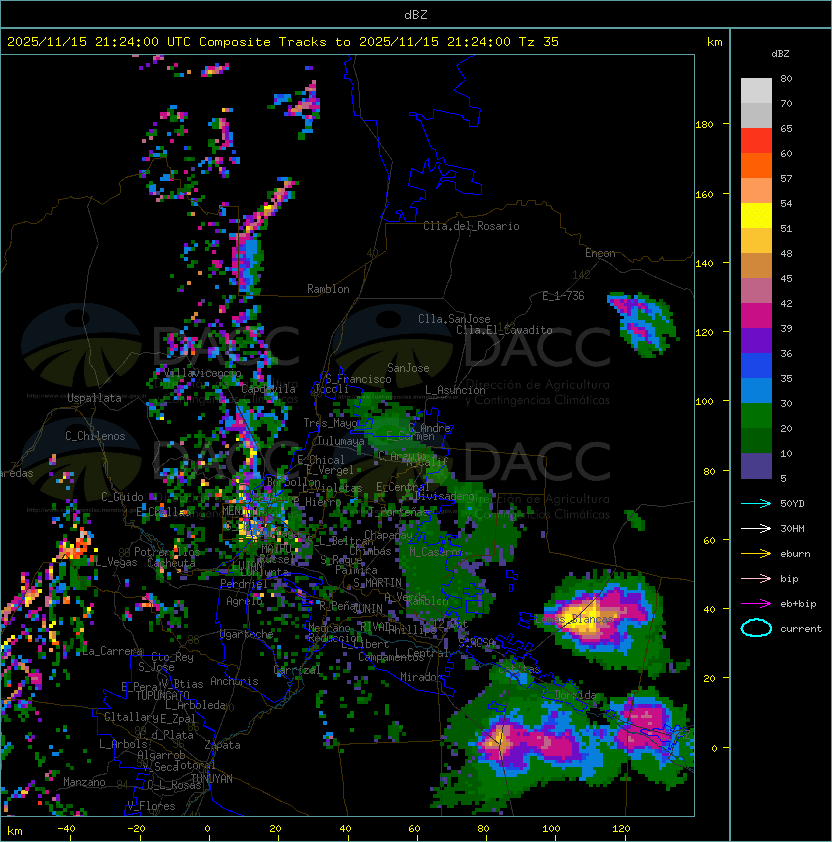Image resolution: width=832 pixels, height=842 pixels.
Task: Click the 'V_Flores' map label
Action: [x=151, y=806]
